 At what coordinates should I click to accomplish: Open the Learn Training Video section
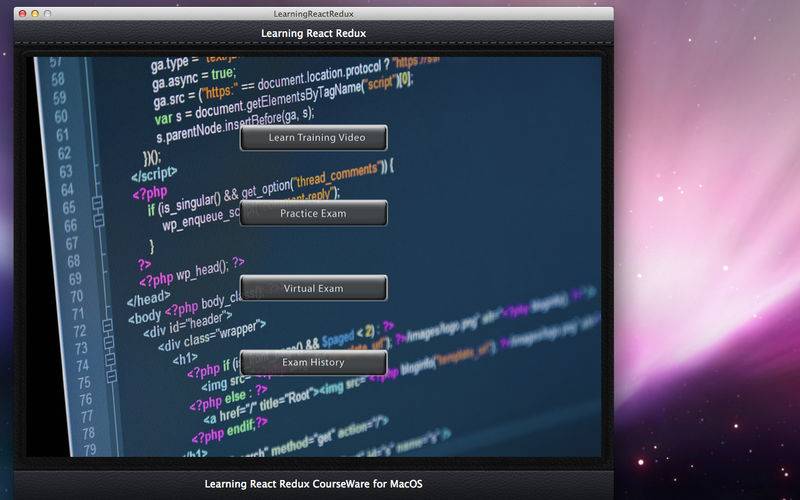tap(313, 138)
